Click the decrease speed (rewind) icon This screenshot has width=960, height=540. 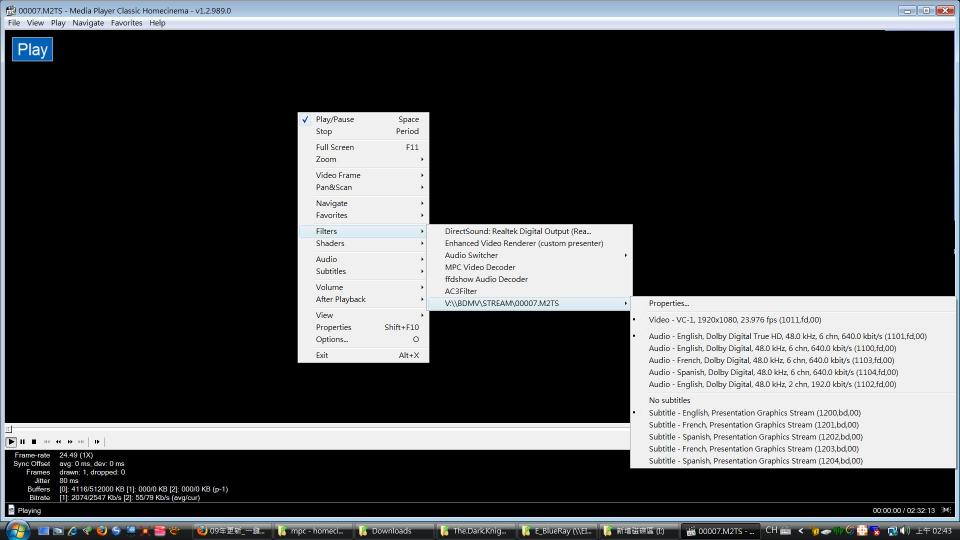[x=58, y=441]
